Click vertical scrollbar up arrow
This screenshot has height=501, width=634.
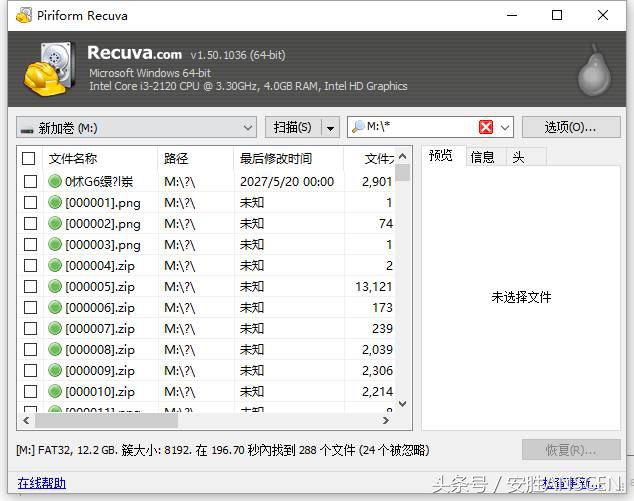[x=402, y=156]
